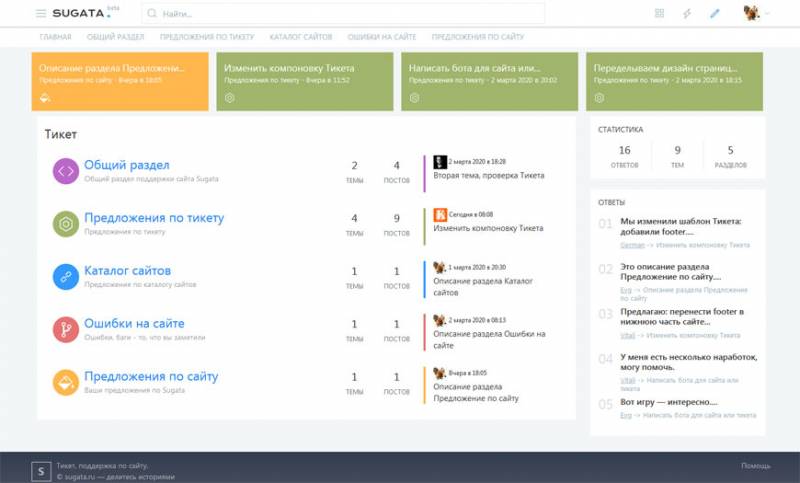Open answer 01 Мы изменили шаблон Тикета

click(x=681, y=226)
